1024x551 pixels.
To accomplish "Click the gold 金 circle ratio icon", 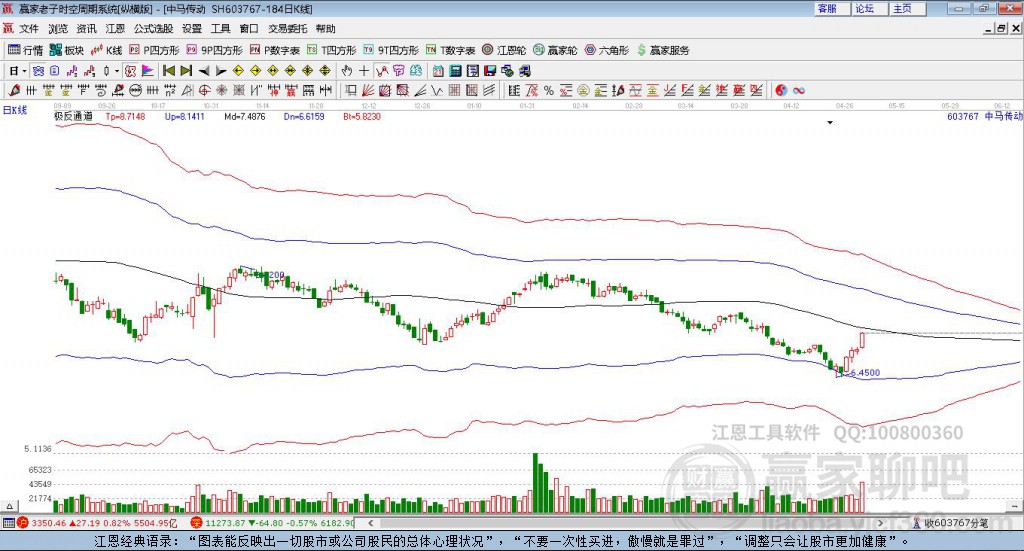I will tap(583, 90).
